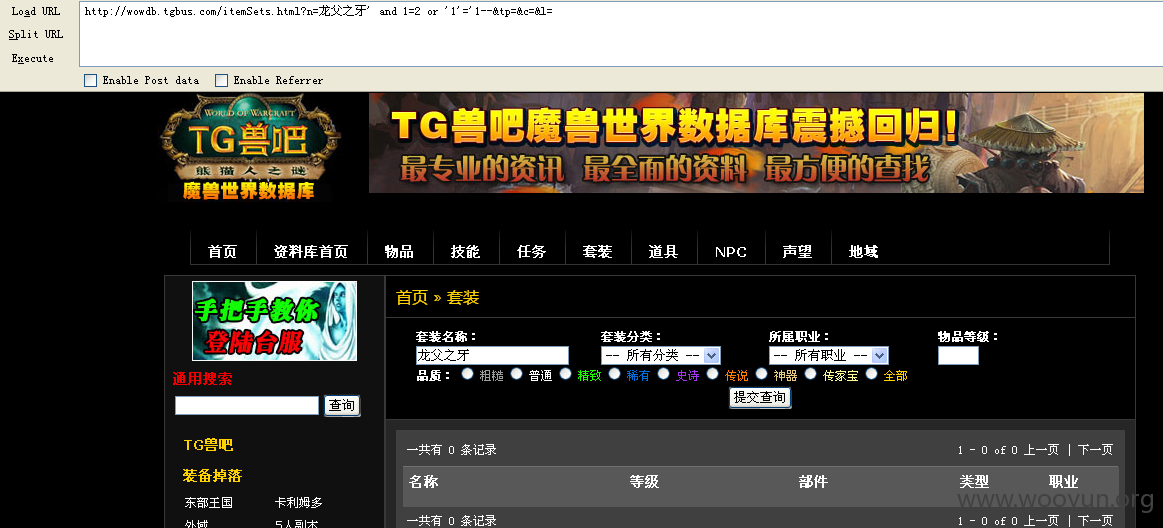The image size is (1163, 528).
Task: Select the 神器 quality radio button
Action: (761, 374)
